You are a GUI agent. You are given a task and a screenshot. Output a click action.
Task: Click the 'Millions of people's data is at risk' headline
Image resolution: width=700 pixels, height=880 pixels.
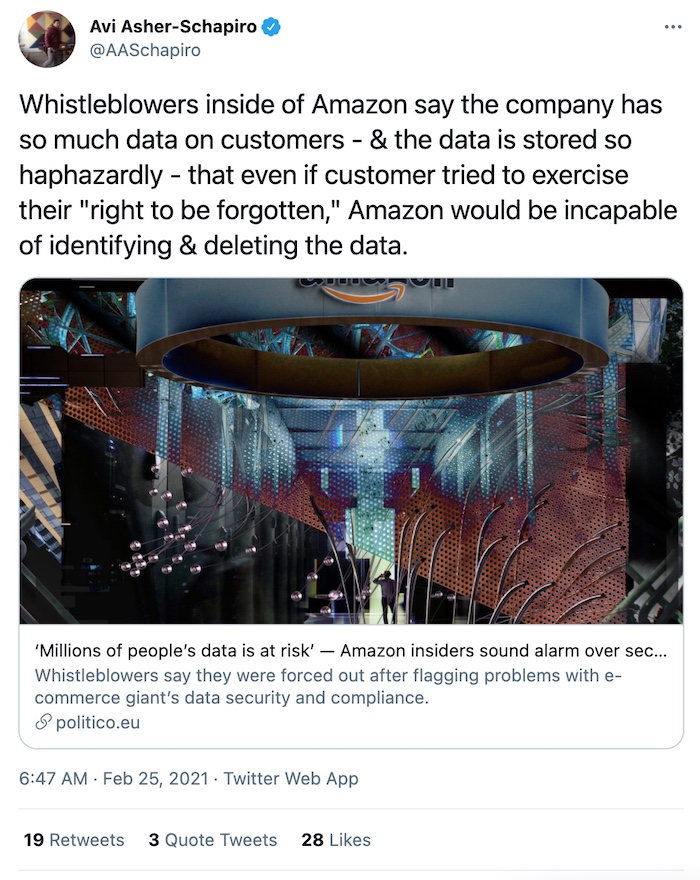[351, 650]
